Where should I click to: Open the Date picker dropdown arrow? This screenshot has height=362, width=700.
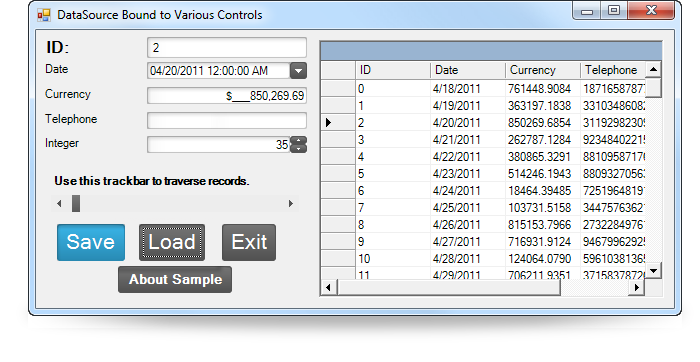point(298,71)
